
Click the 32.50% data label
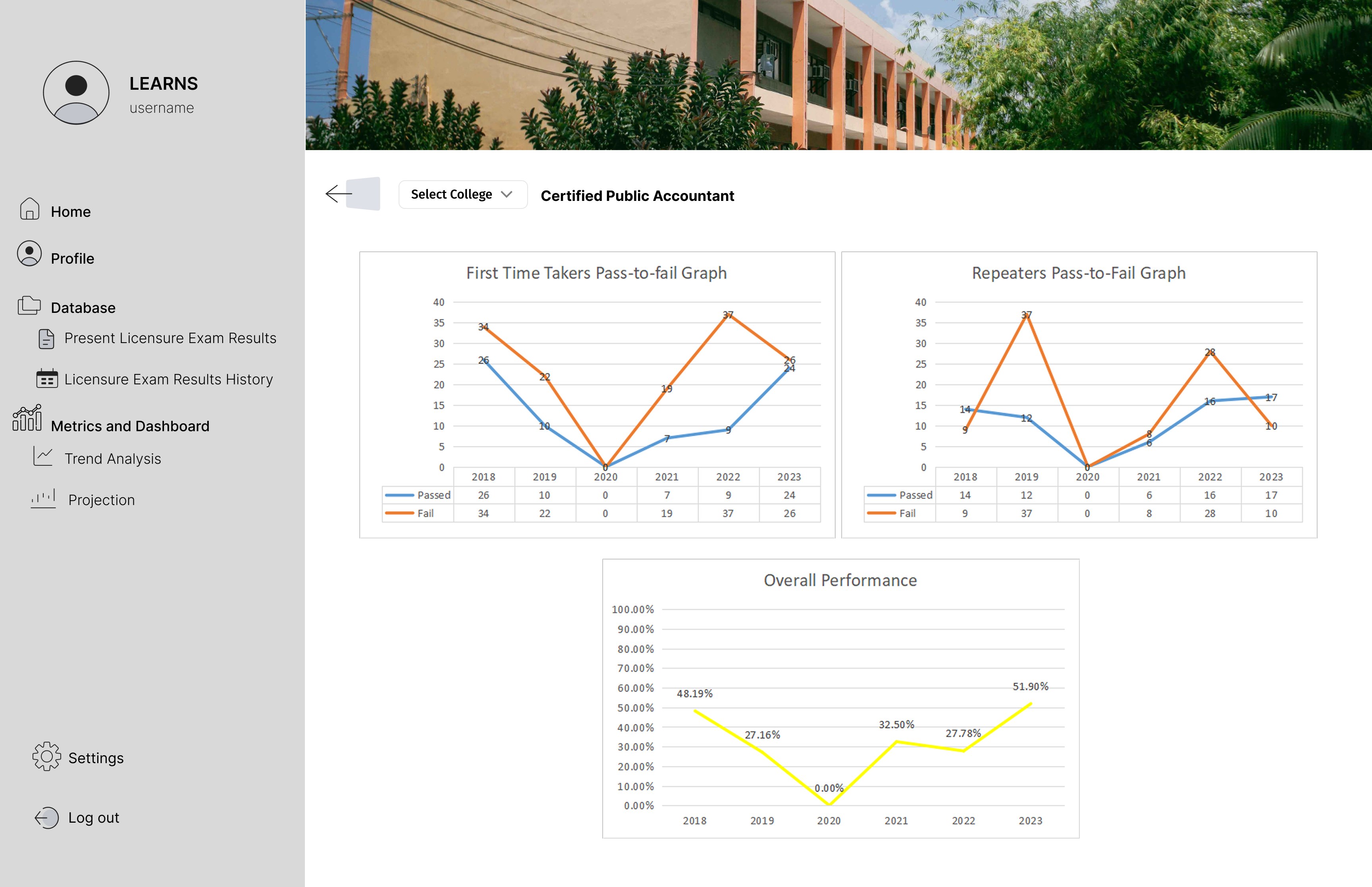[x=896, y=725]
